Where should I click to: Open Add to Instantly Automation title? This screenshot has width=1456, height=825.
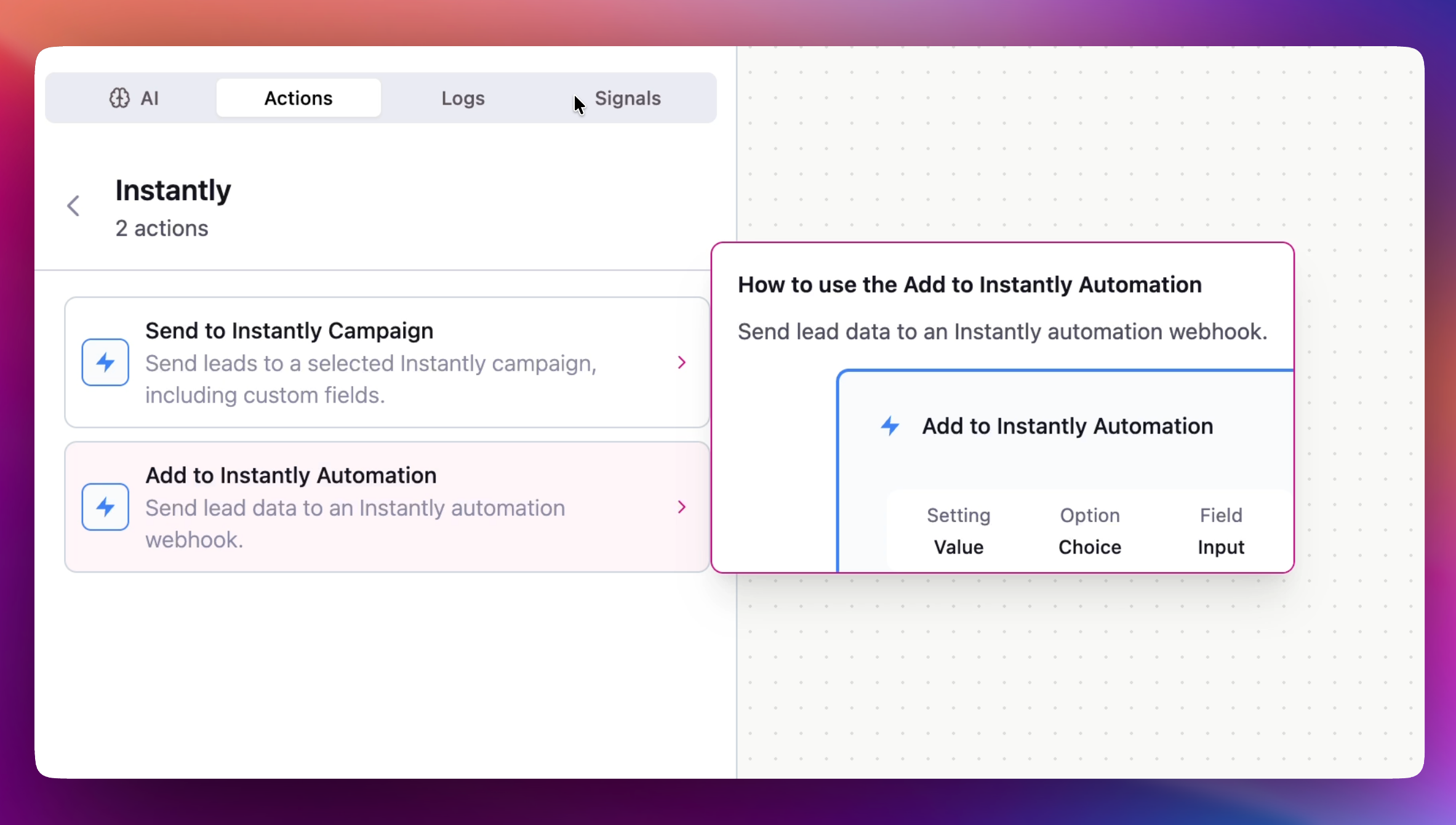[290, 475]
